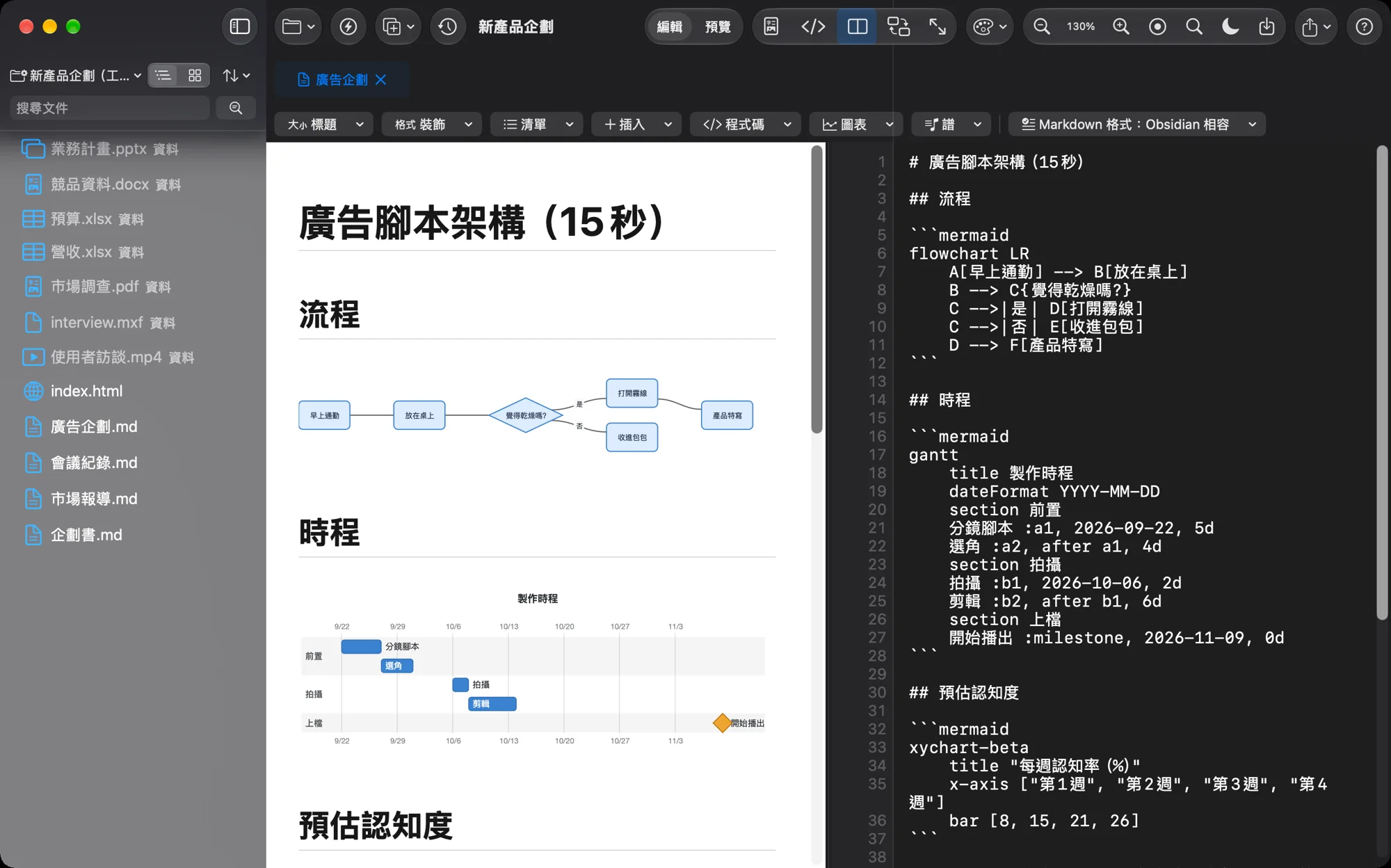The height and width of the screenshot is (868, 1391).
Task: Open the help question mark
Action: [1365, 26]
